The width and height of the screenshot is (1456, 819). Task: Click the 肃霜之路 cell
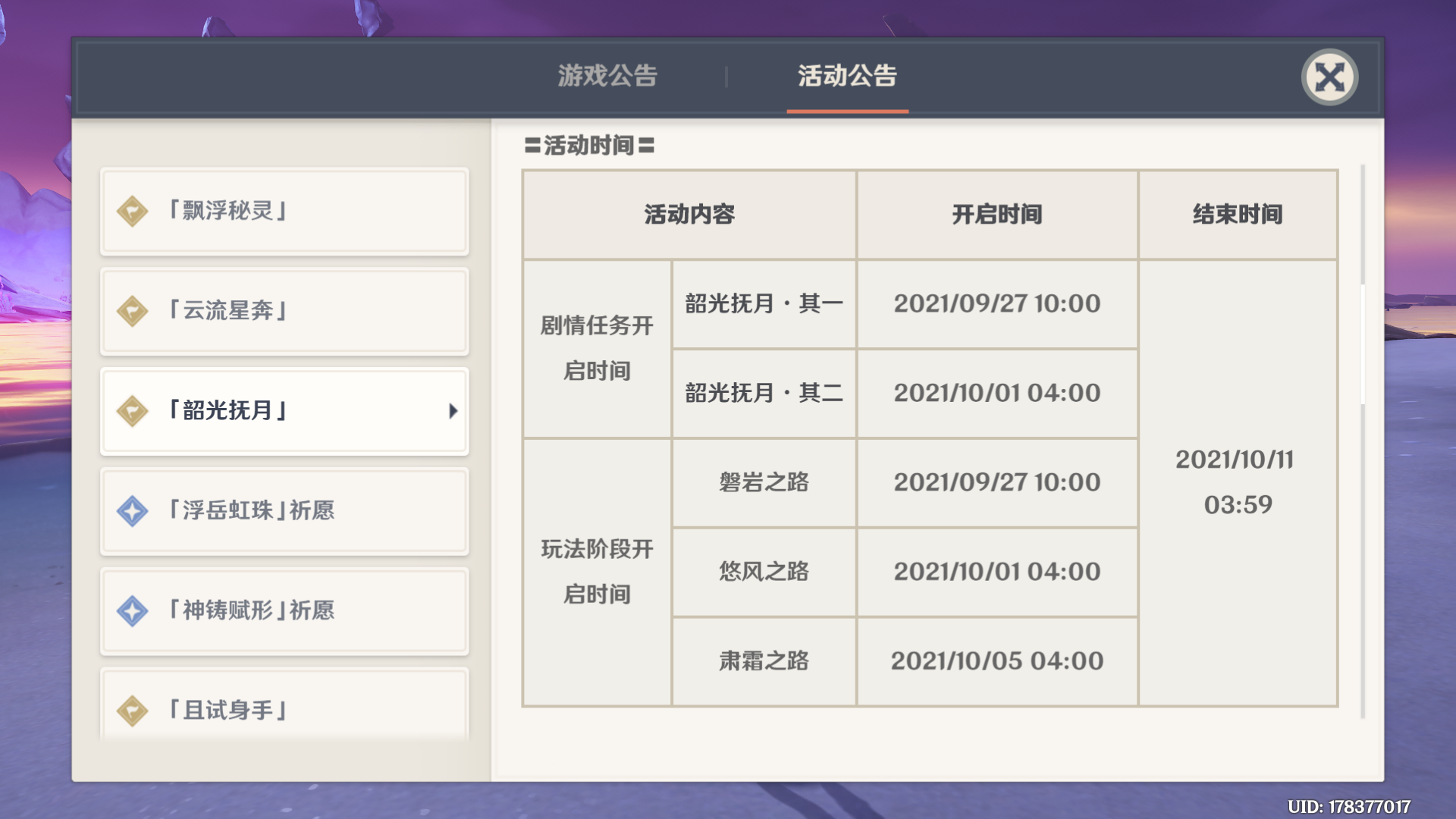(x=764, y=661)
